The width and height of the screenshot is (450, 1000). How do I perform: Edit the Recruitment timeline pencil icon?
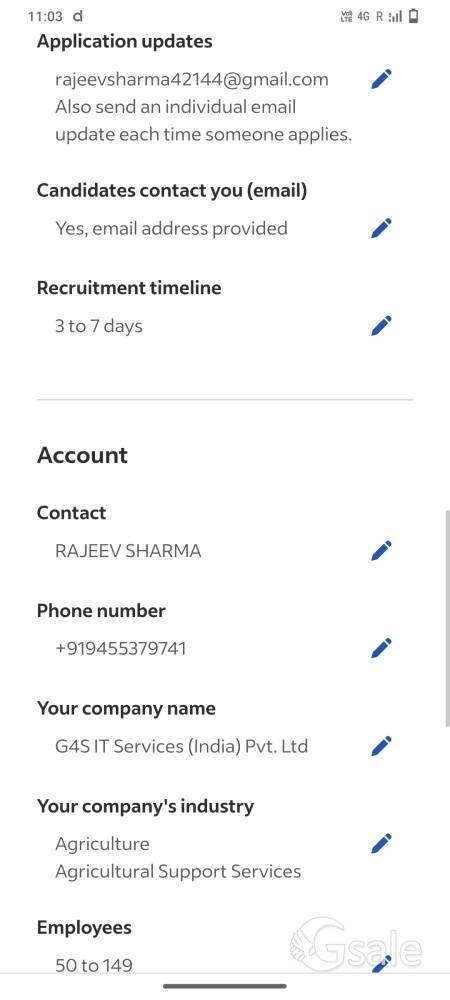[x=381, y=326]
